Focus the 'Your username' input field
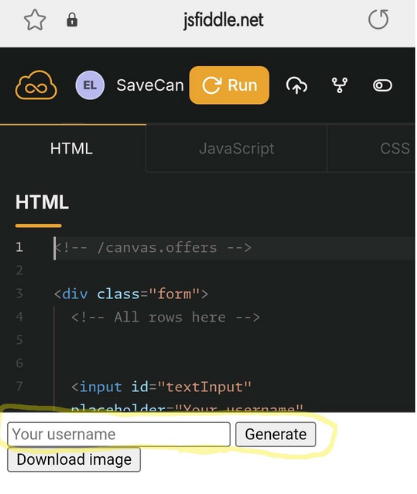This screenshot has width=417, height=494. tap(119, 434)
